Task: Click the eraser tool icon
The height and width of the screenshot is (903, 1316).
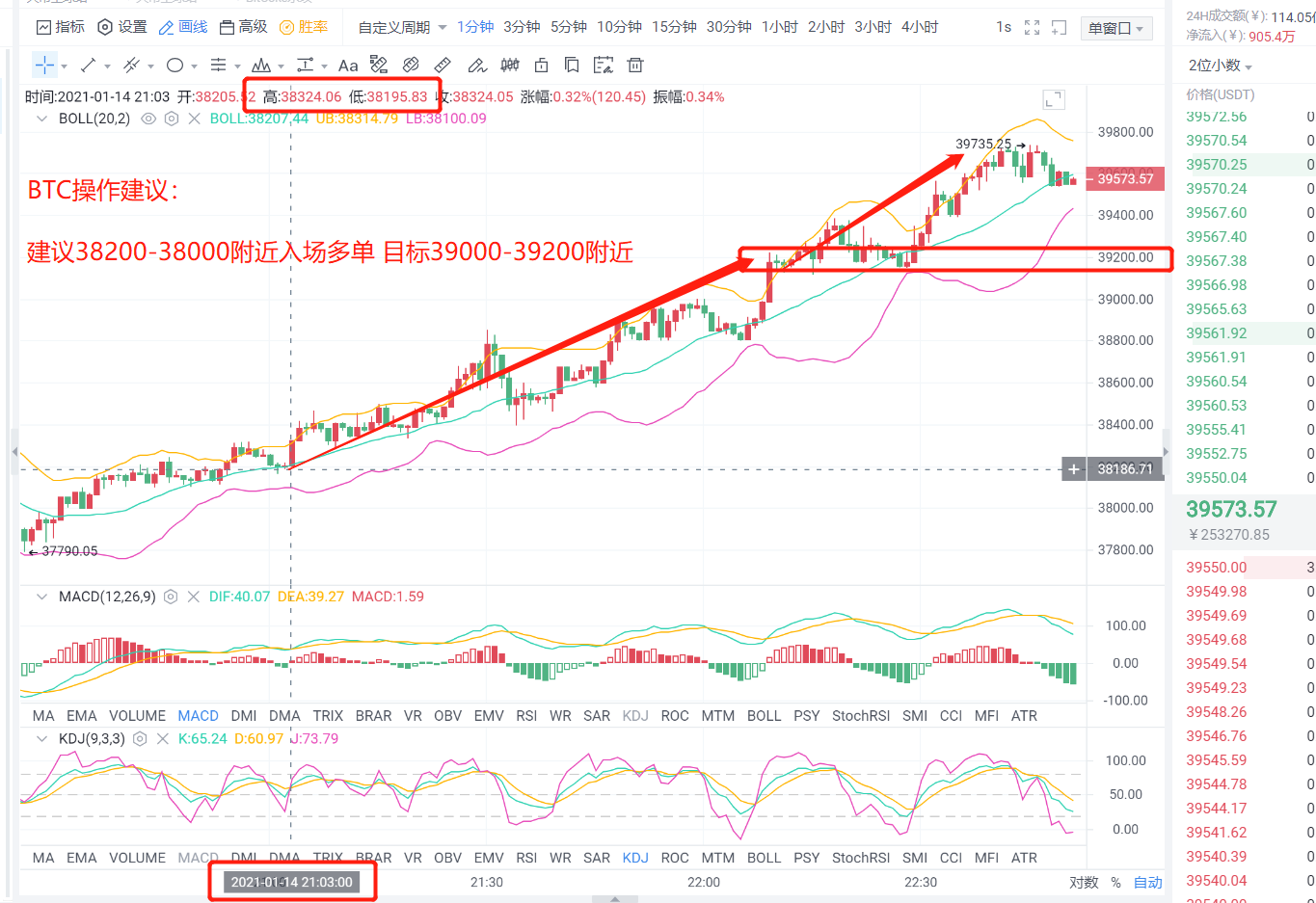Action: click(x=411, y=66)
